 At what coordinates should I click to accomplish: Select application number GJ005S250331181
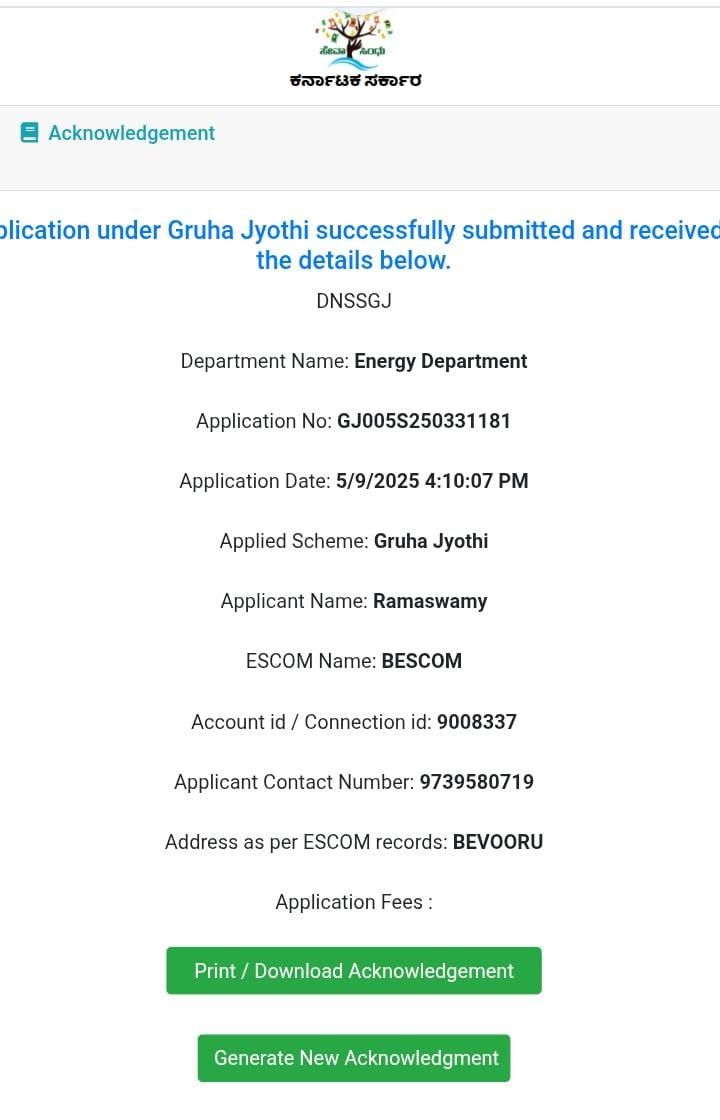424,421
